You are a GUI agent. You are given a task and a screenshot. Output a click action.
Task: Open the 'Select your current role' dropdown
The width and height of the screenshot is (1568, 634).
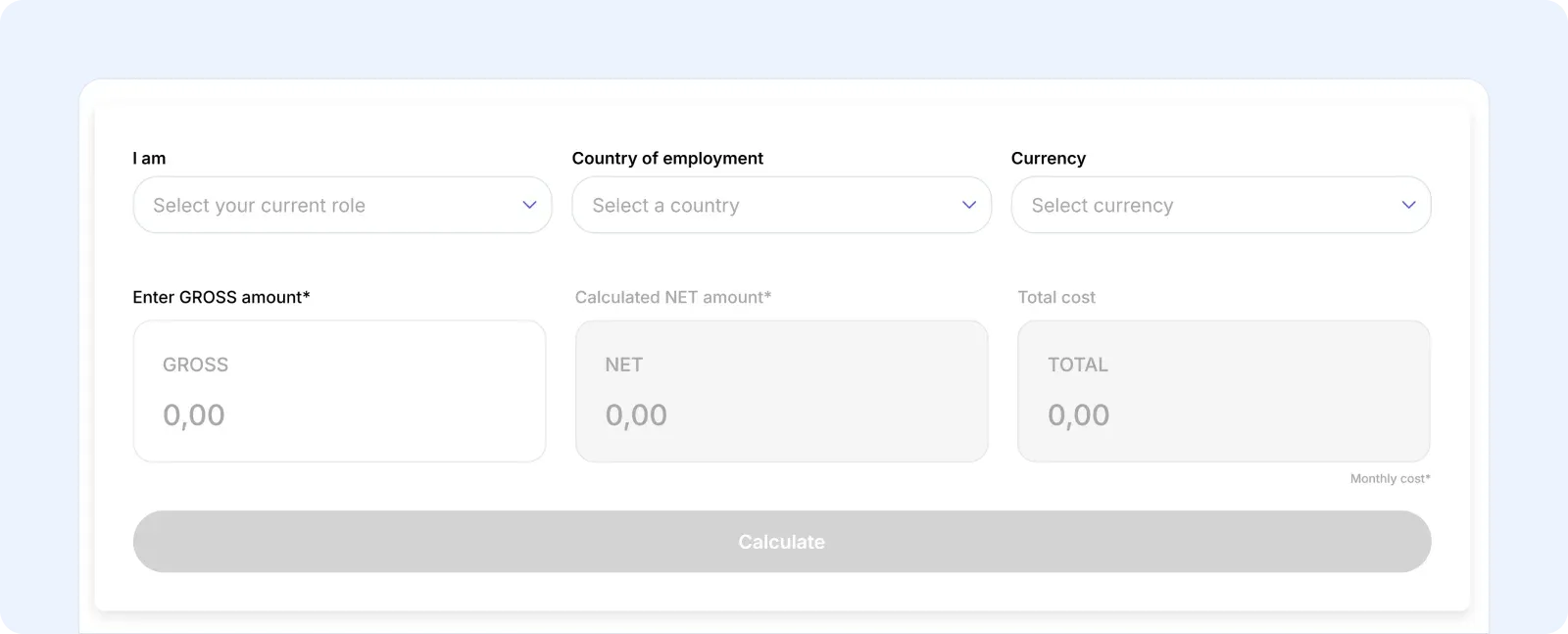coord(342,205)
